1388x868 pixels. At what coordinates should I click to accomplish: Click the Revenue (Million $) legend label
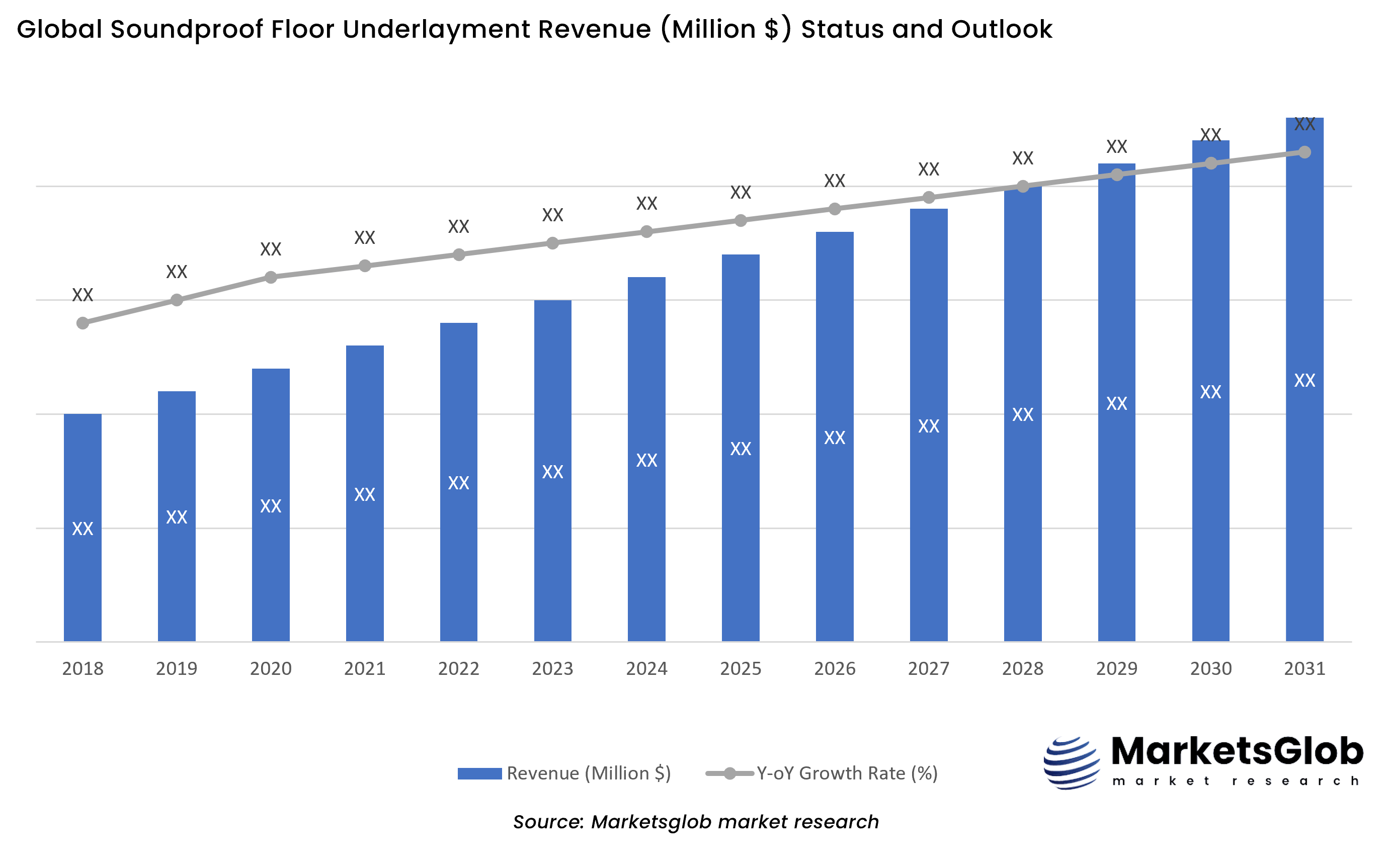pyautogui.click(x=589, y=774)
